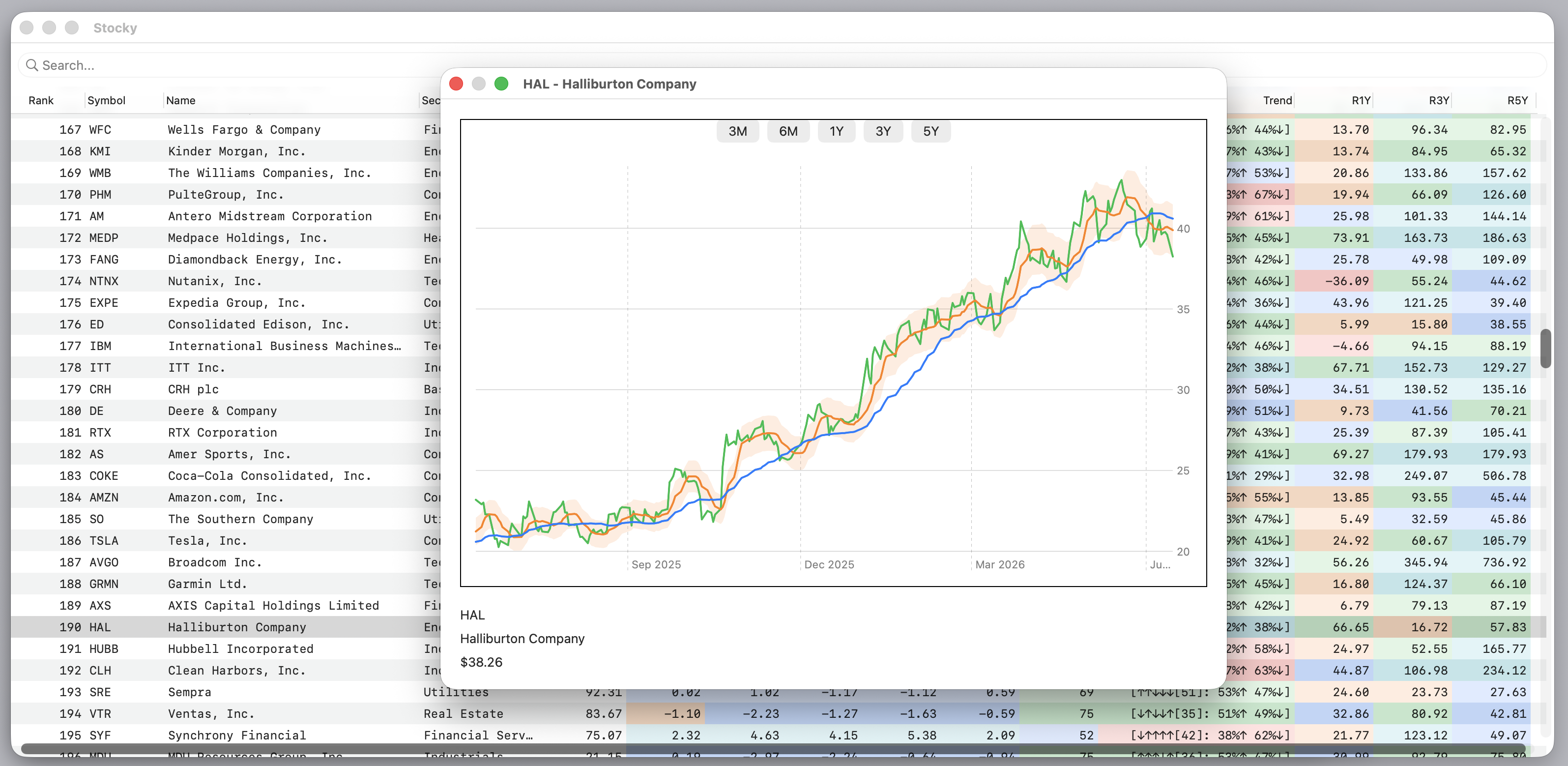
Task: Click R1Y value -36.09 for Nutanix
Action: point(1346,281)
